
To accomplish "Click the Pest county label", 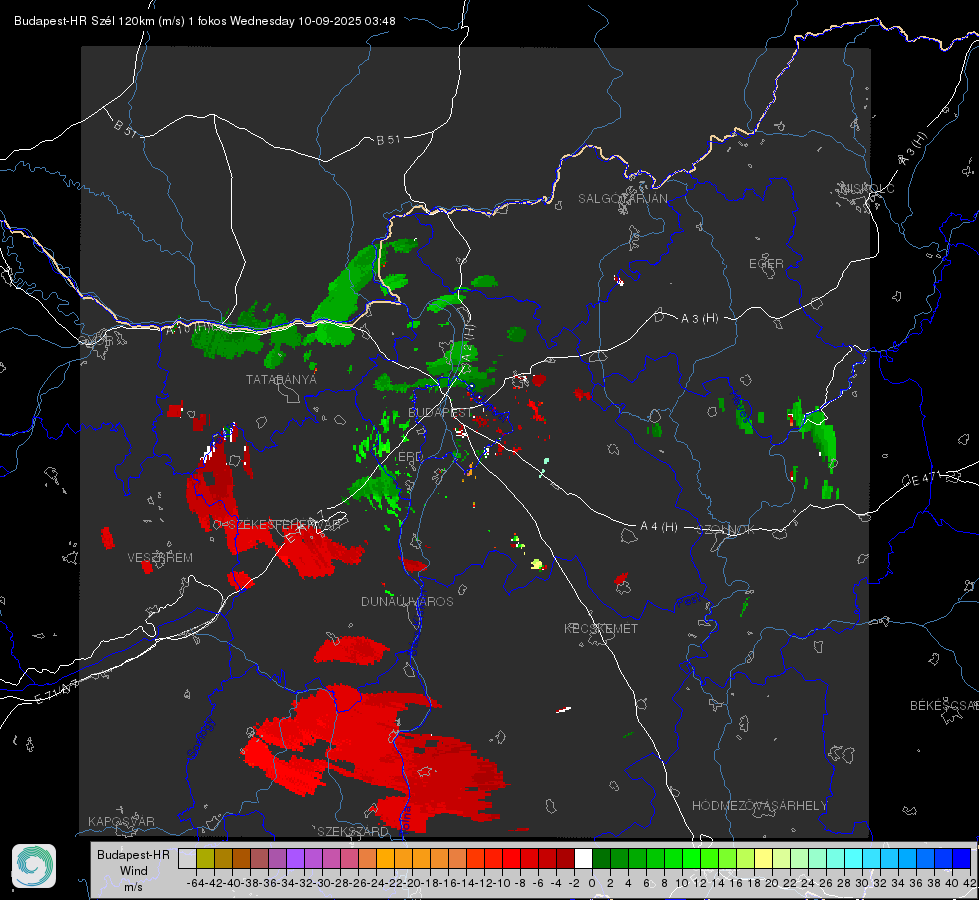I will click(x=689, y=601).
